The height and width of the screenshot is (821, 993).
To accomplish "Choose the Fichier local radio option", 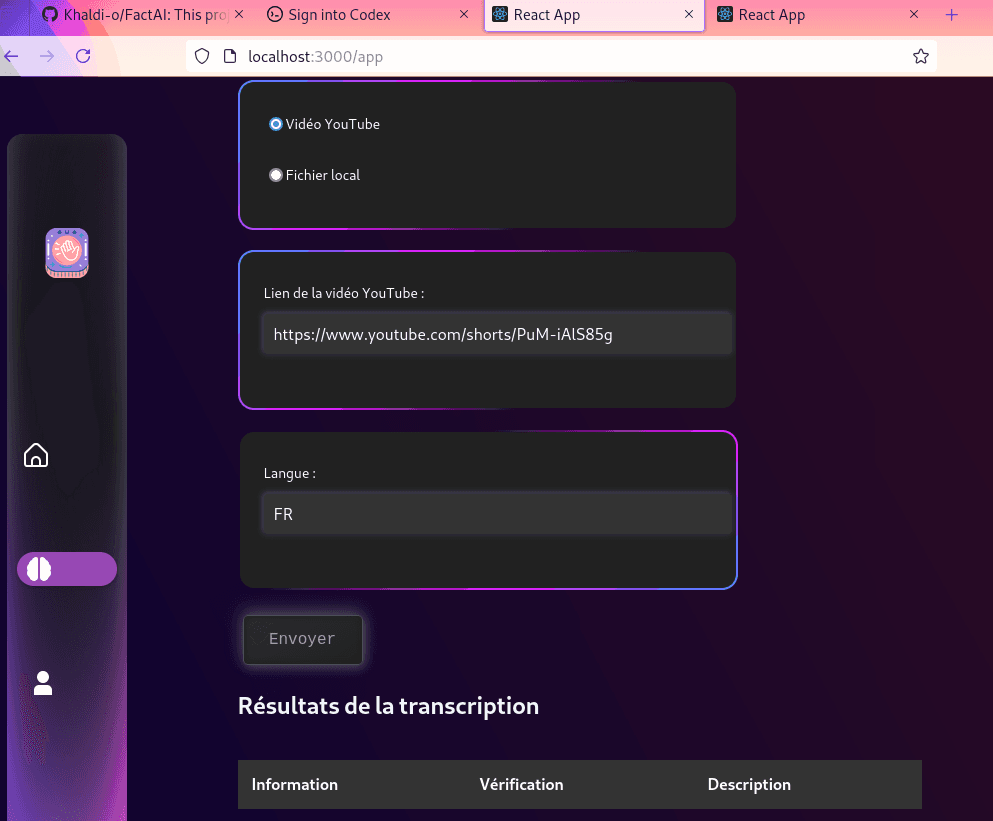I will 276,175.
